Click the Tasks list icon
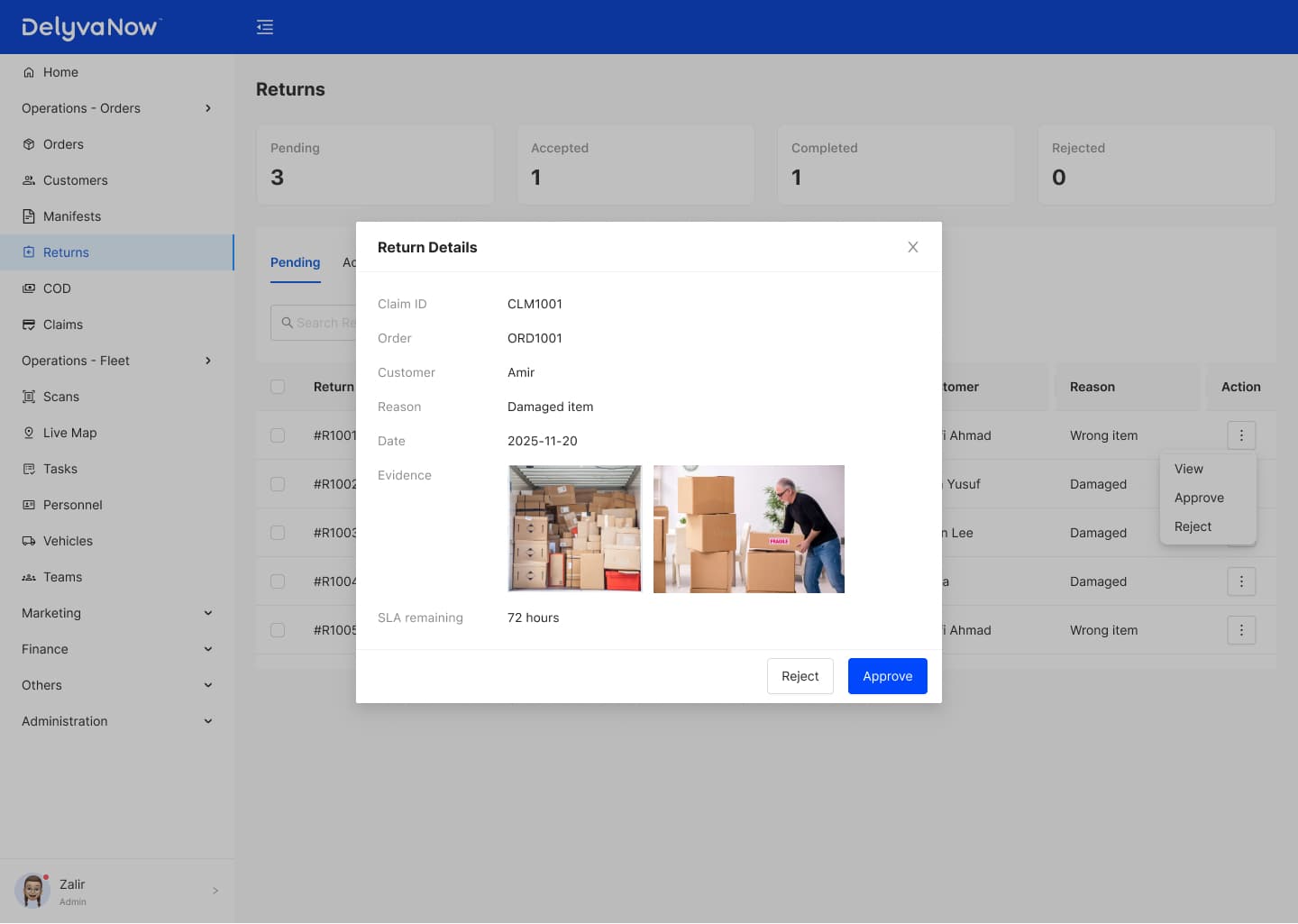Screen dimensions: 1298x924 click(x=29, y=469)
